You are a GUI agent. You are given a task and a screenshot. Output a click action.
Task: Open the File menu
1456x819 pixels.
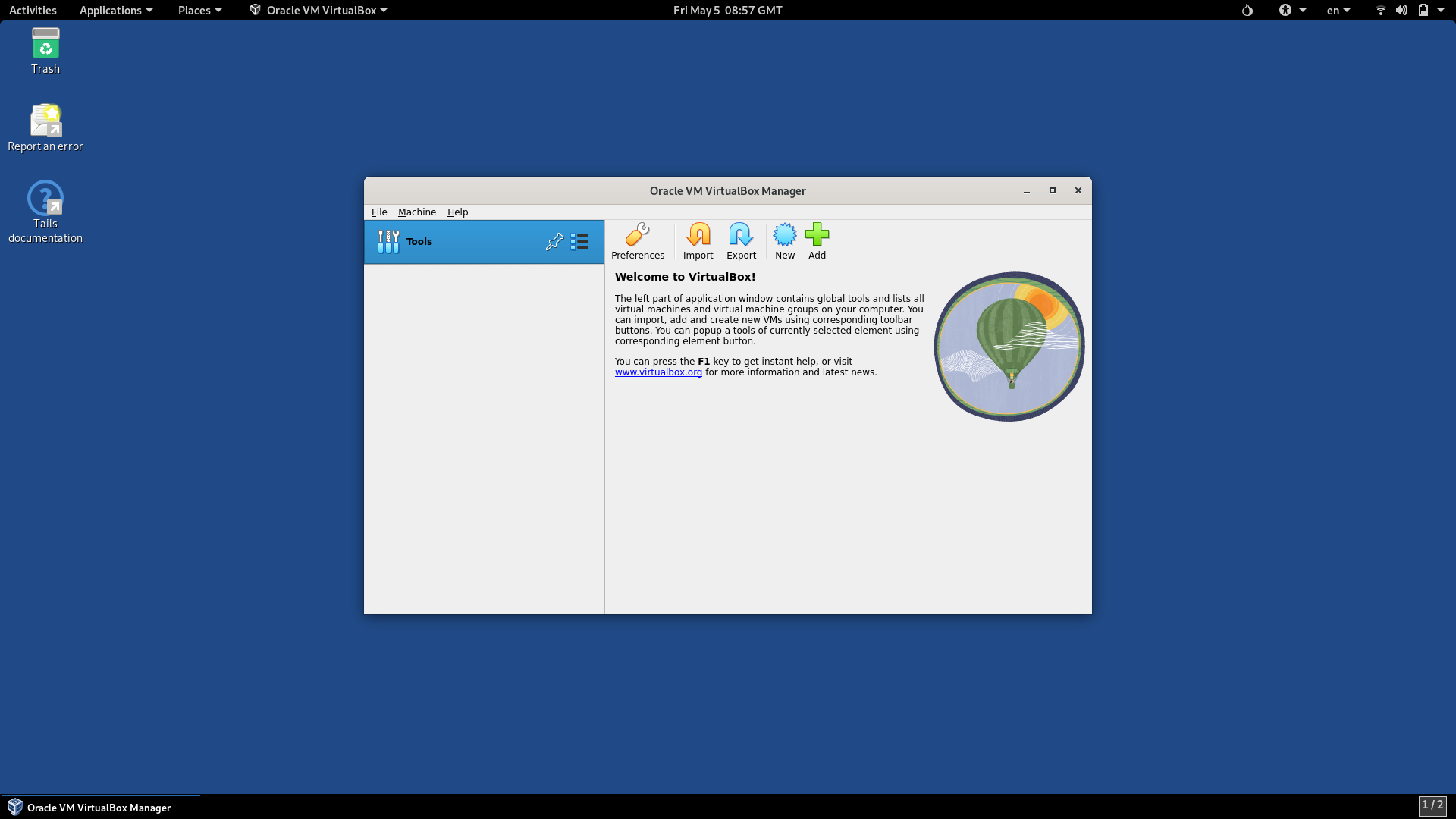(379, 212)
